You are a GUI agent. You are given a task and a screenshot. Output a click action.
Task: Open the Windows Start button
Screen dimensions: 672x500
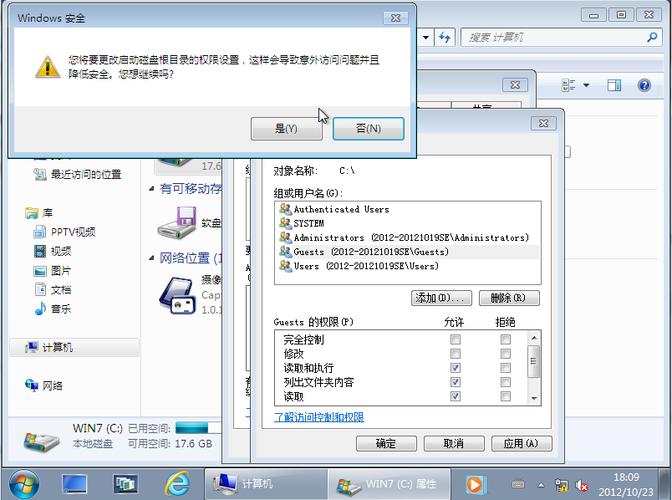tap(24, 484)
